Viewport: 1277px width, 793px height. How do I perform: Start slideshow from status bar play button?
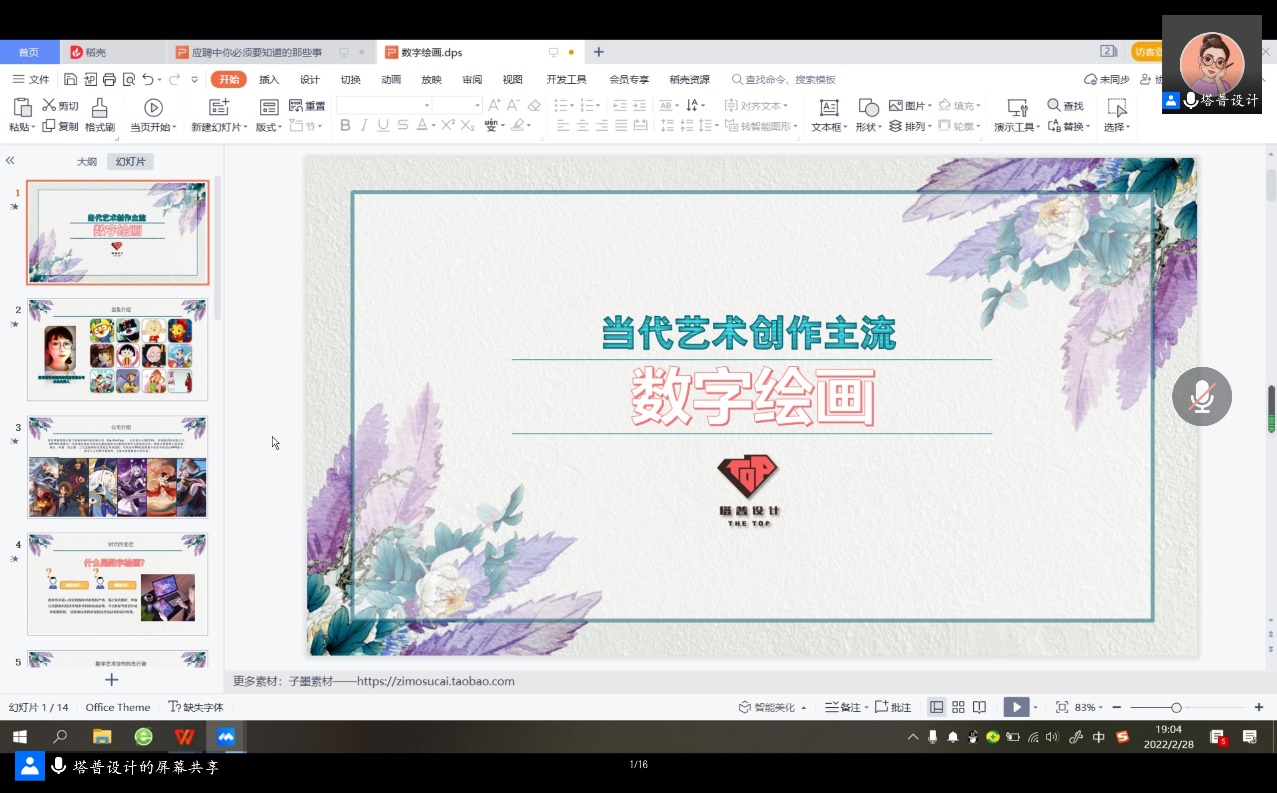1016,707
